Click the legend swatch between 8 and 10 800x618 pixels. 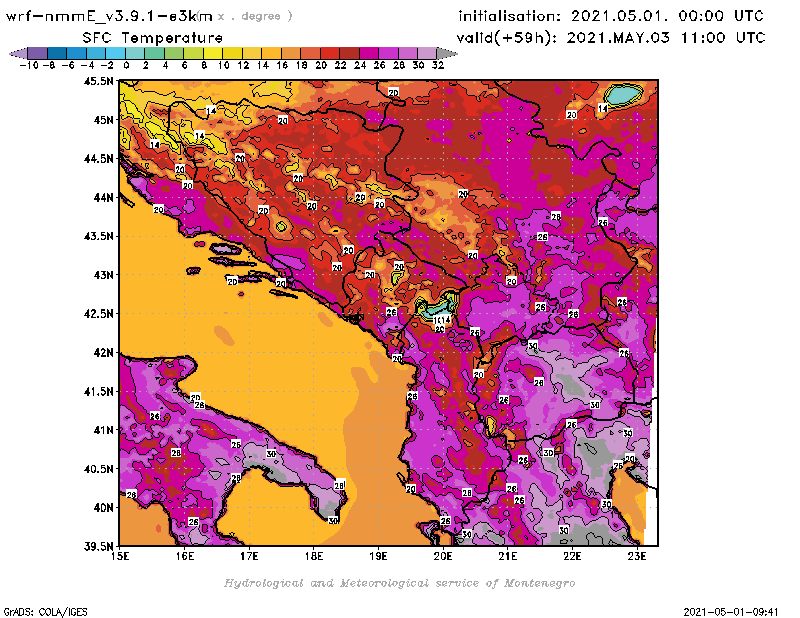tap(213, 53)
